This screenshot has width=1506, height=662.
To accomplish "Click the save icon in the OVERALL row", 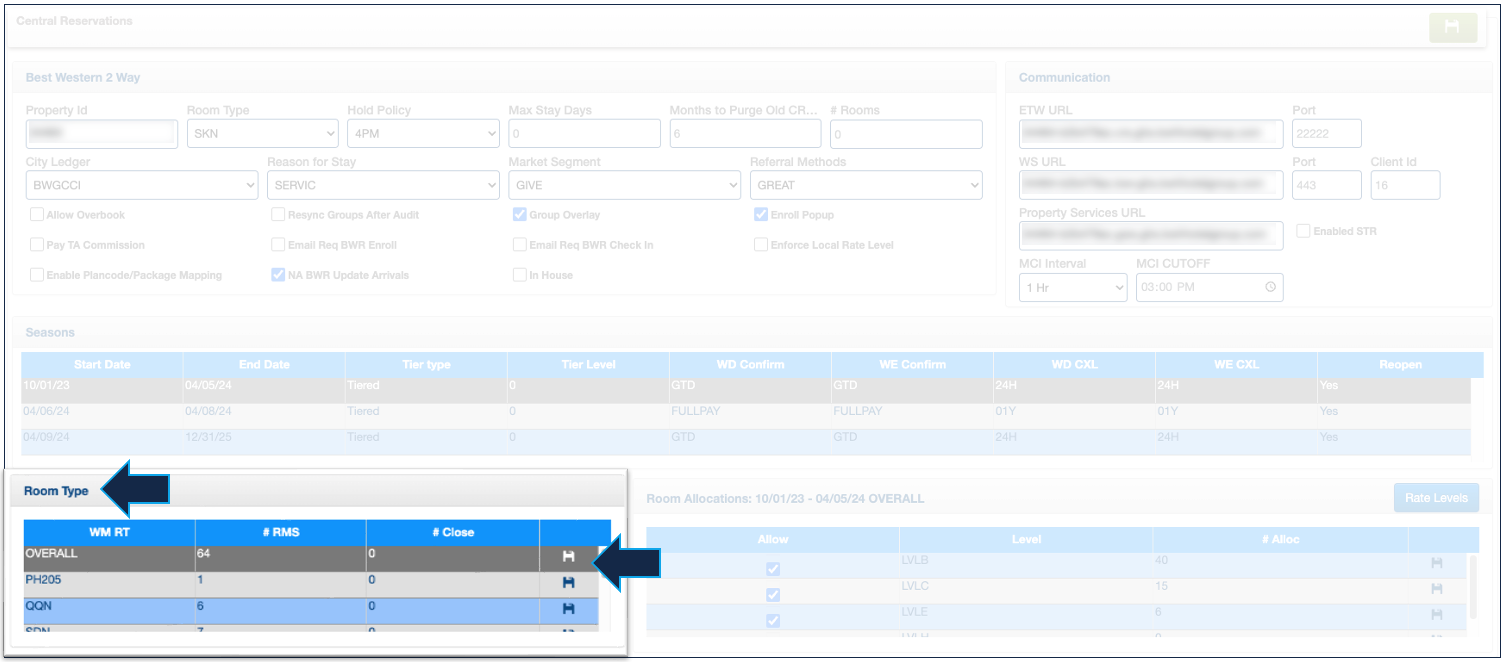I will point(568,556).
